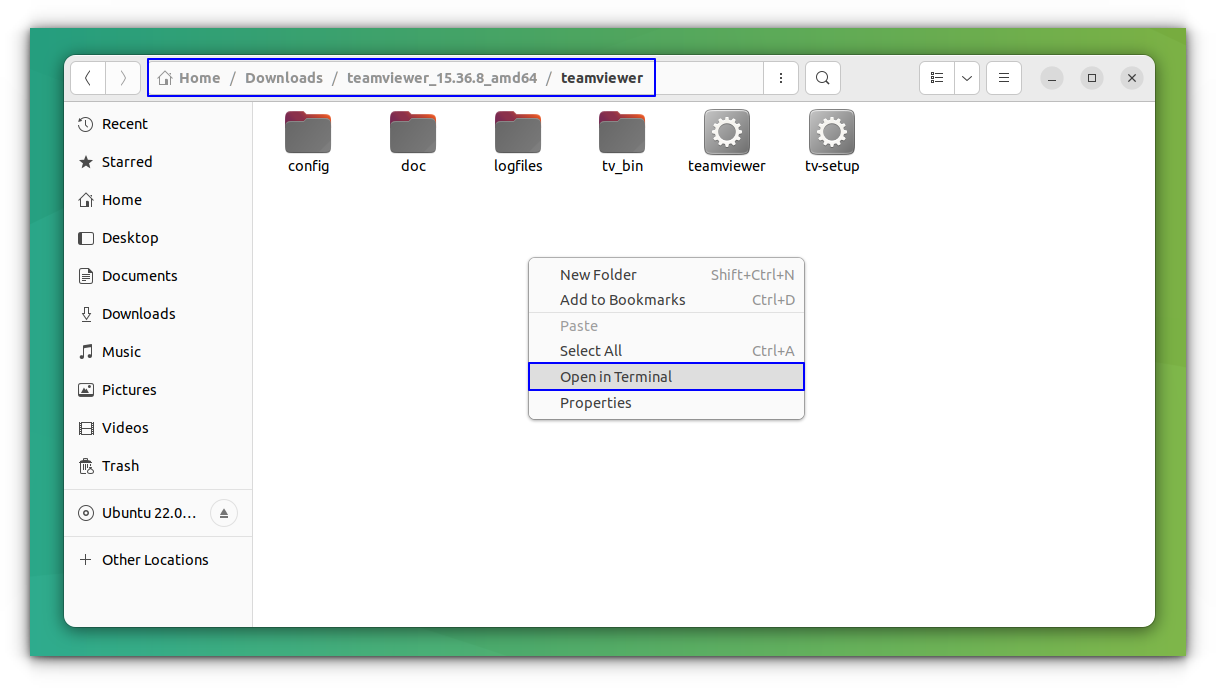Select the teamviewer executable file icon
The image size is (1216, 688).
[727, 133]
